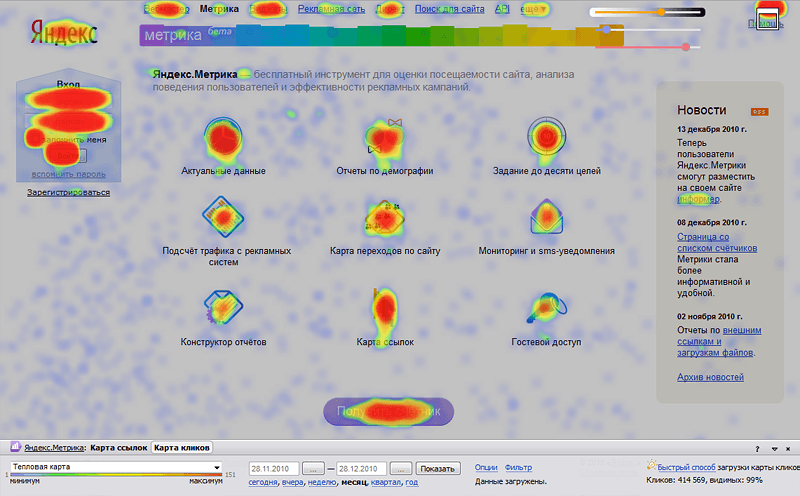Select the неделю period link
The height and width of the screenshot is (496, 800).
[322, 482]
